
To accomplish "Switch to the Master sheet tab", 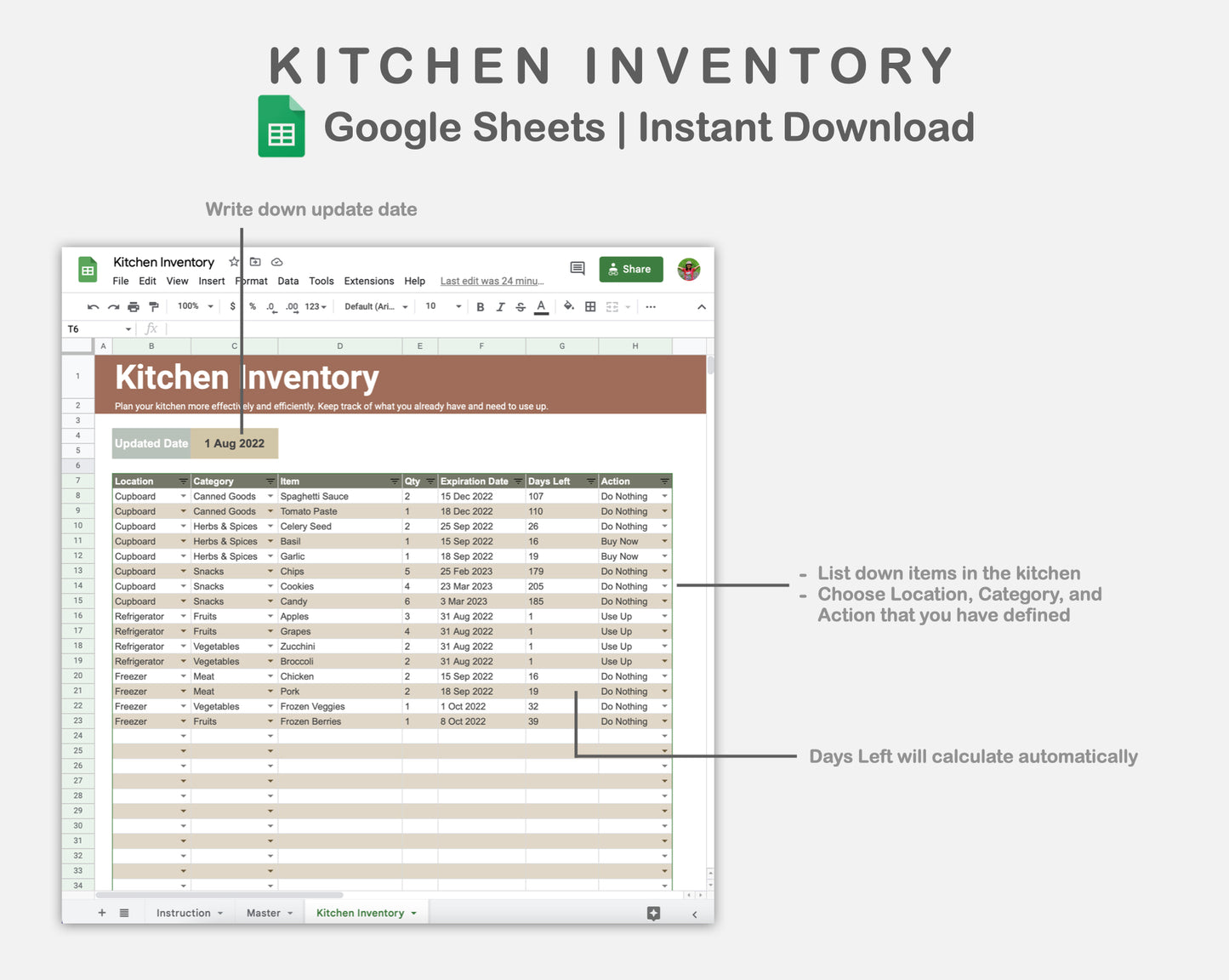I will click(x=265, y=912).
